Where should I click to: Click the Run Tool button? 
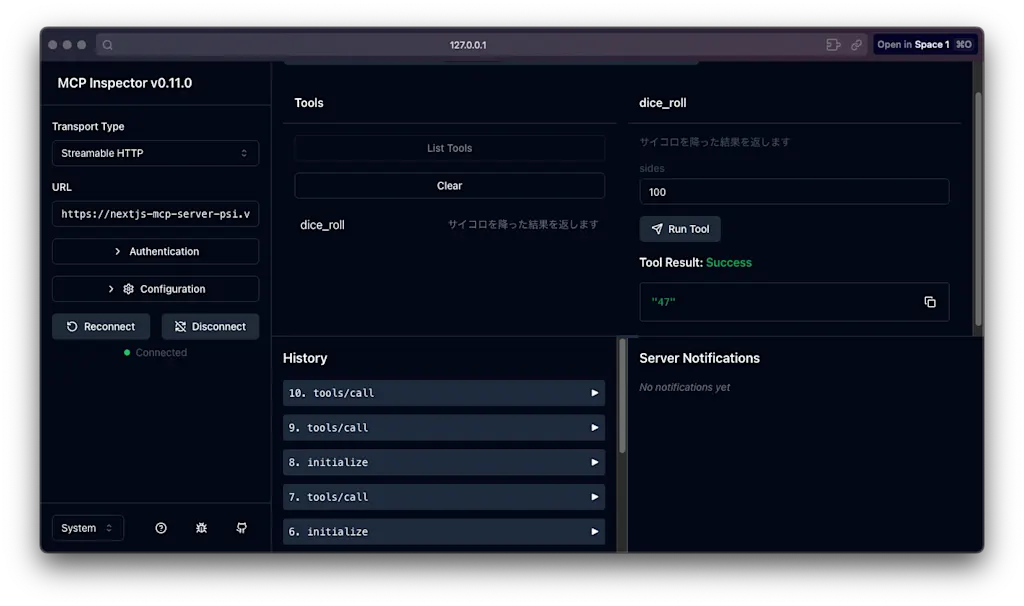point(680,229)
